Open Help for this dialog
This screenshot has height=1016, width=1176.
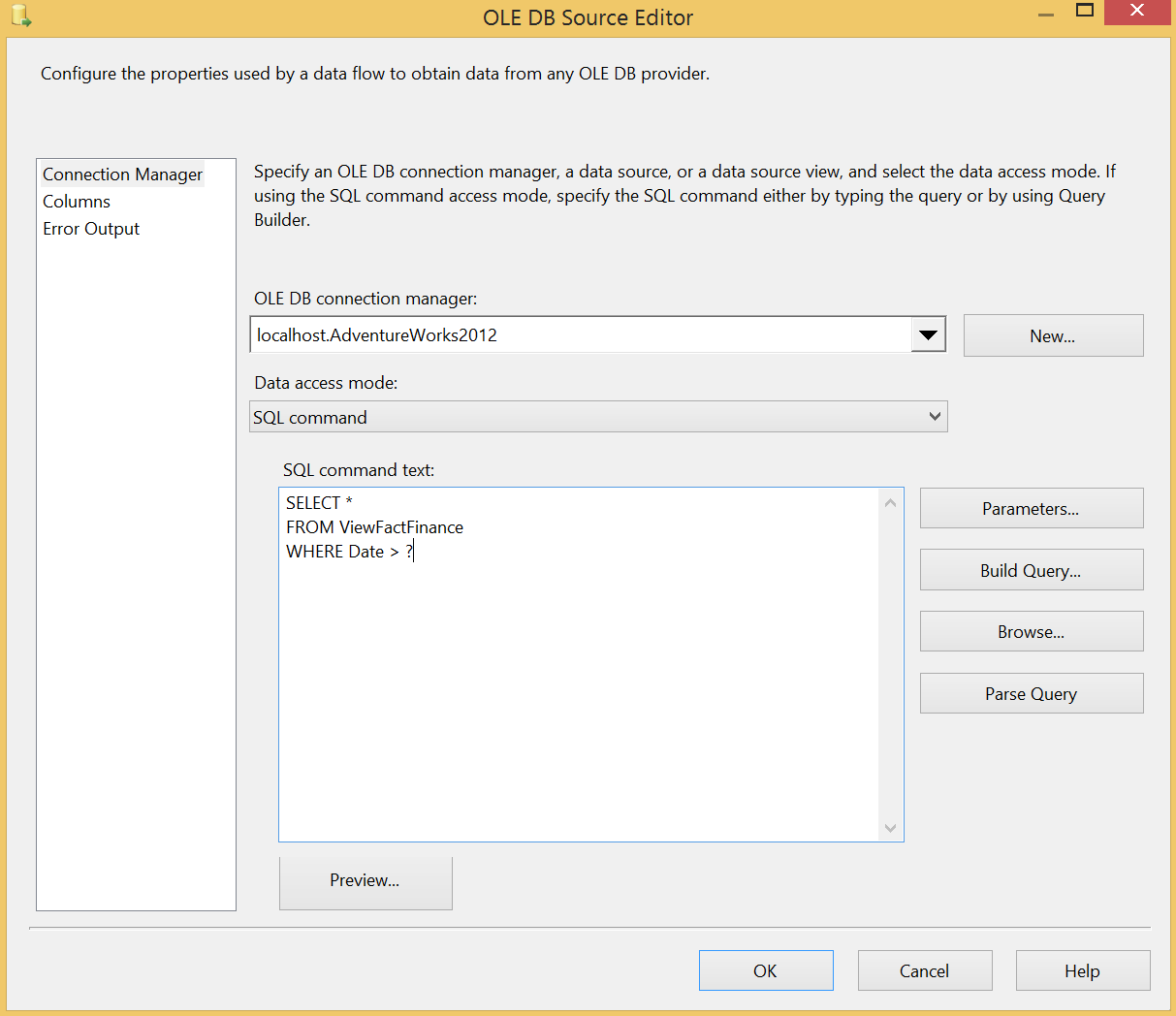[x=1082, y=970]
